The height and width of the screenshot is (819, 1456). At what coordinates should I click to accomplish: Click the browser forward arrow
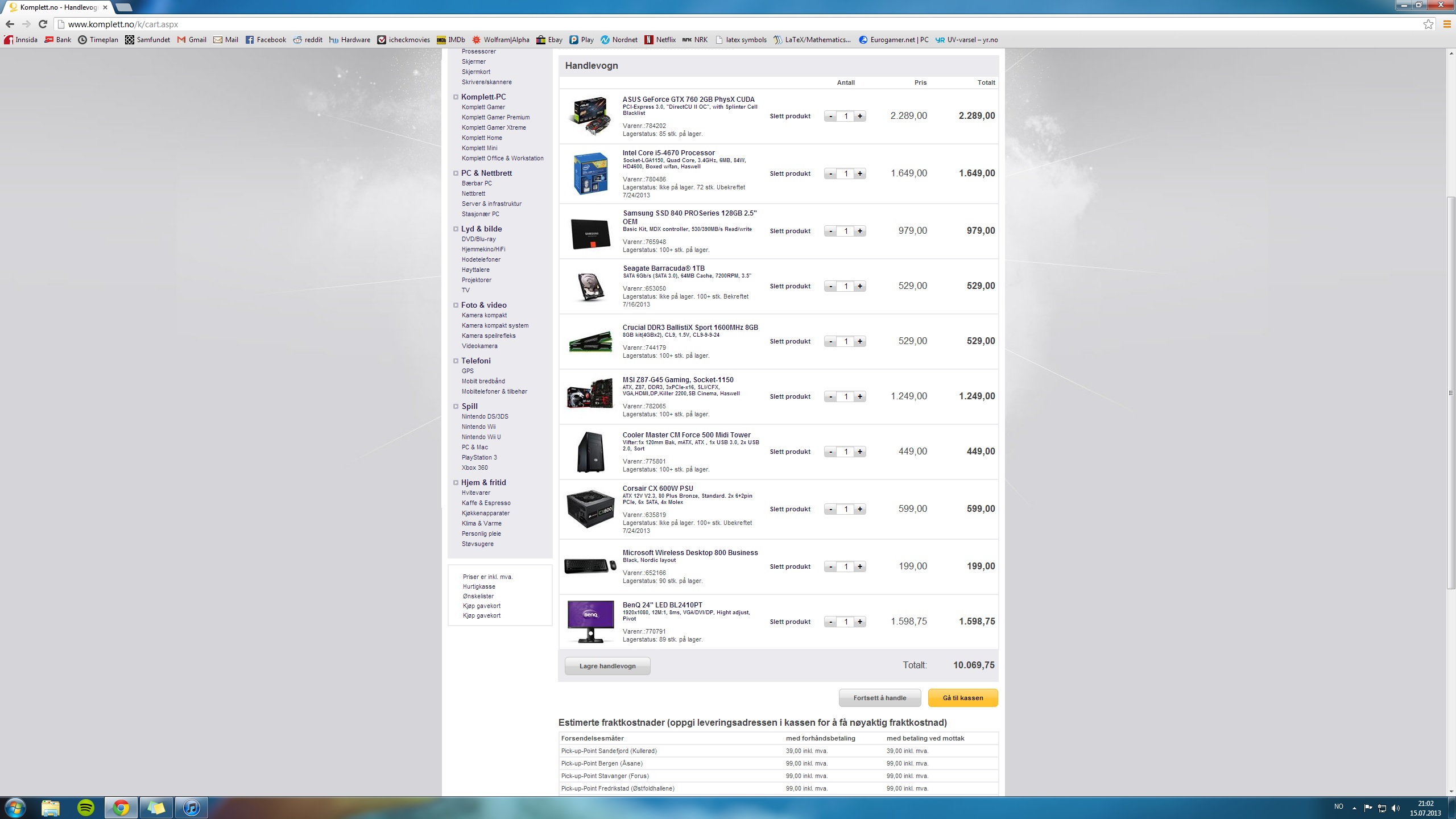click(x=26, y=24)
